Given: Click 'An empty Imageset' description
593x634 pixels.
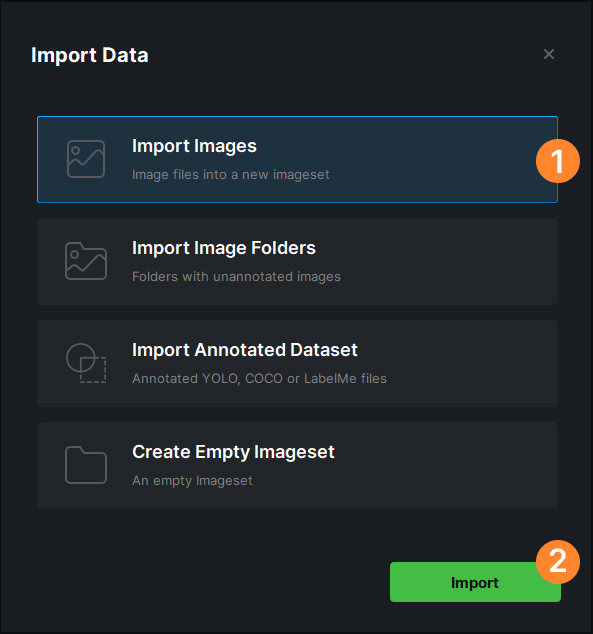Looking at the screenshot, I should point(192,480).
